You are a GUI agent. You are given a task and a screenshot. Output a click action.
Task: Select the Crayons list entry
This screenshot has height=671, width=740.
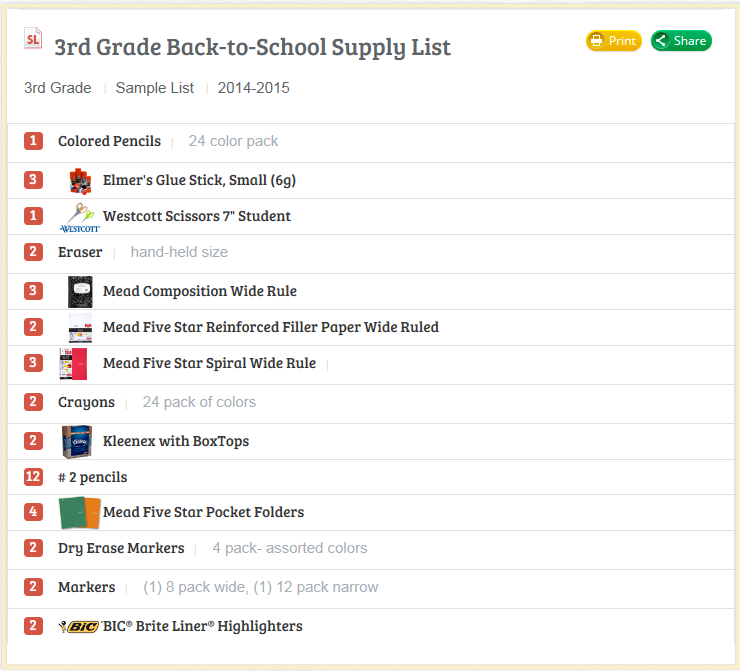point(86,402)
